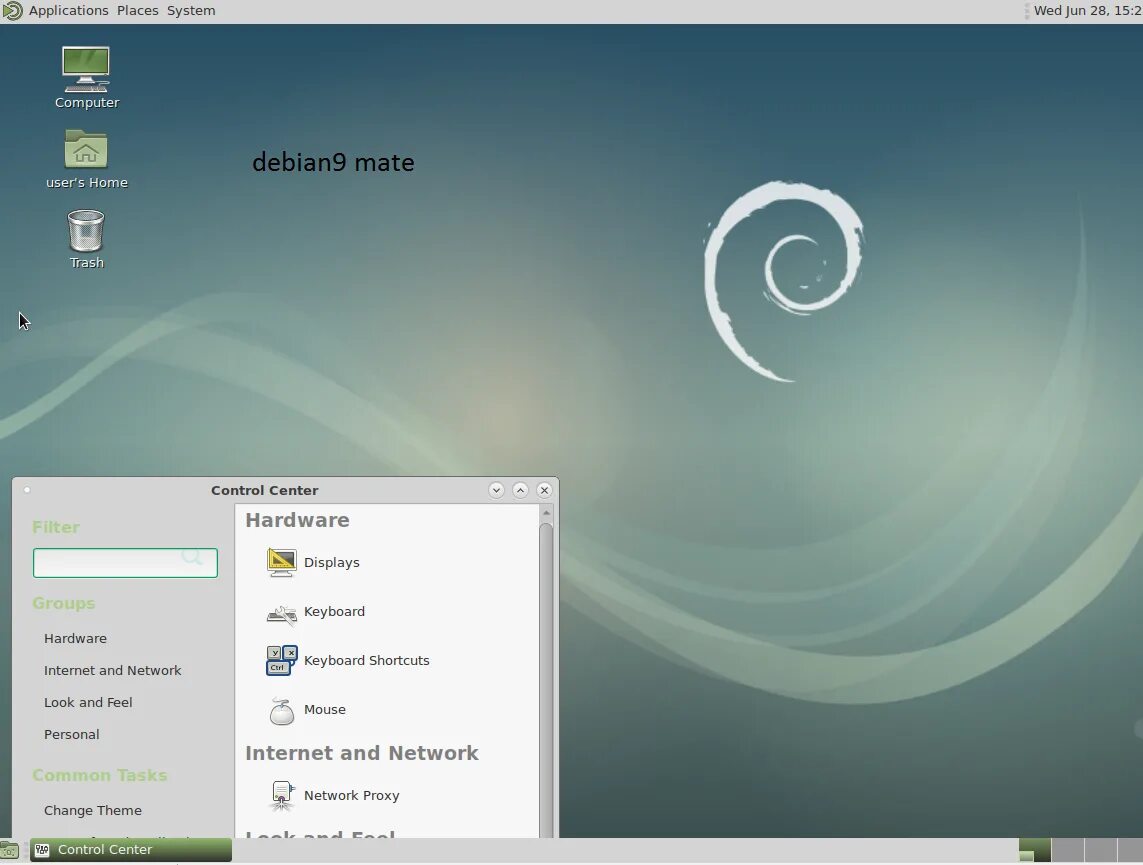This screenshot has height=865, width=1143.
Task: Open the Displays settings
Action: [313, 563]
